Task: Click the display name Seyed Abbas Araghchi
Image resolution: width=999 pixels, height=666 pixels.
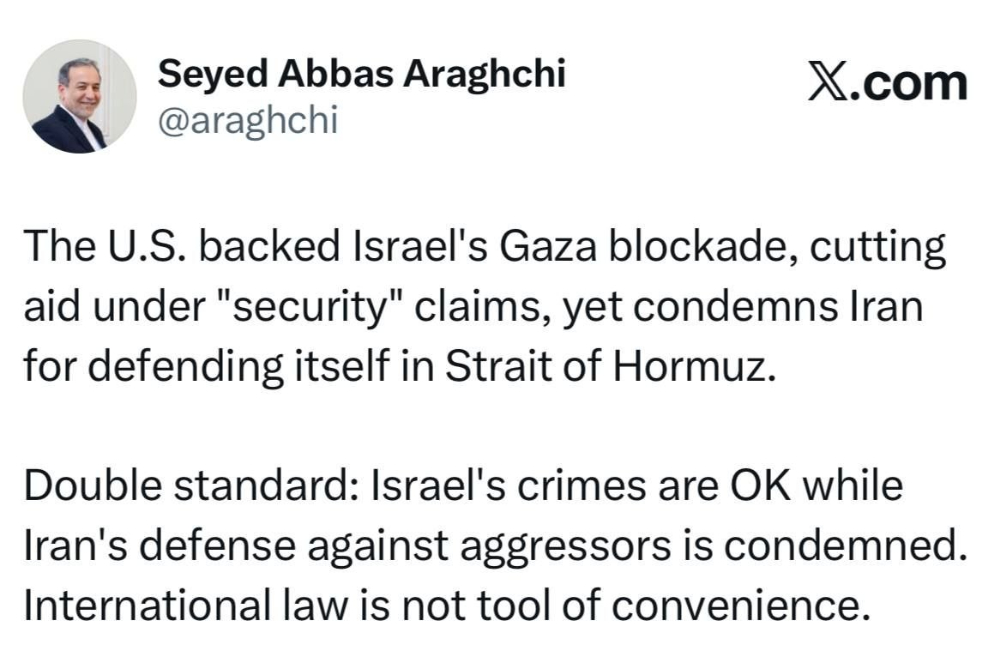Action: (361, 72)
